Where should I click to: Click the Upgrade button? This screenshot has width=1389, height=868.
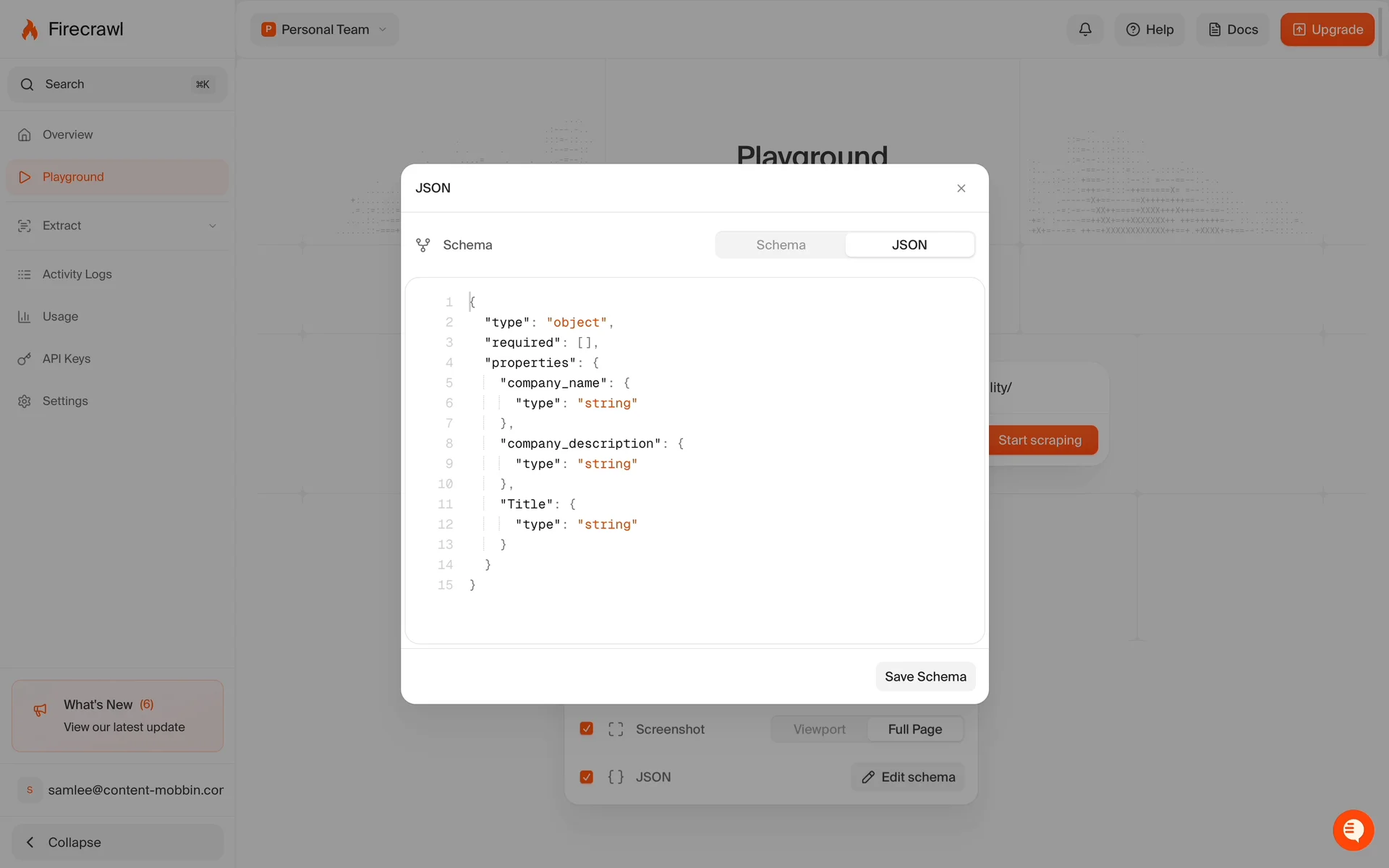tap(1327, 30)
